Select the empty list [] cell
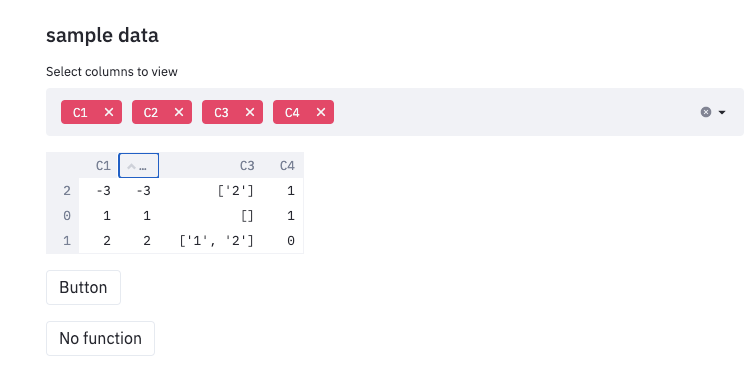This screenshot has width=756, height=381. coord(211,216)
